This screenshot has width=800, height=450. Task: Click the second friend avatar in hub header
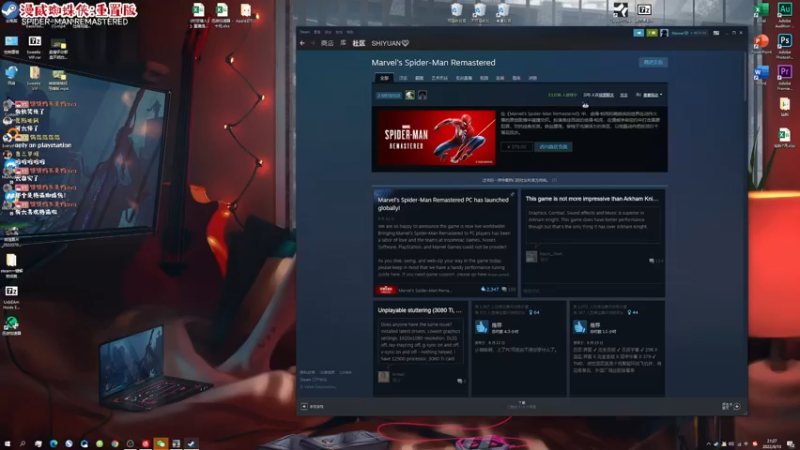pyautogui.click(x=422, y=95)
